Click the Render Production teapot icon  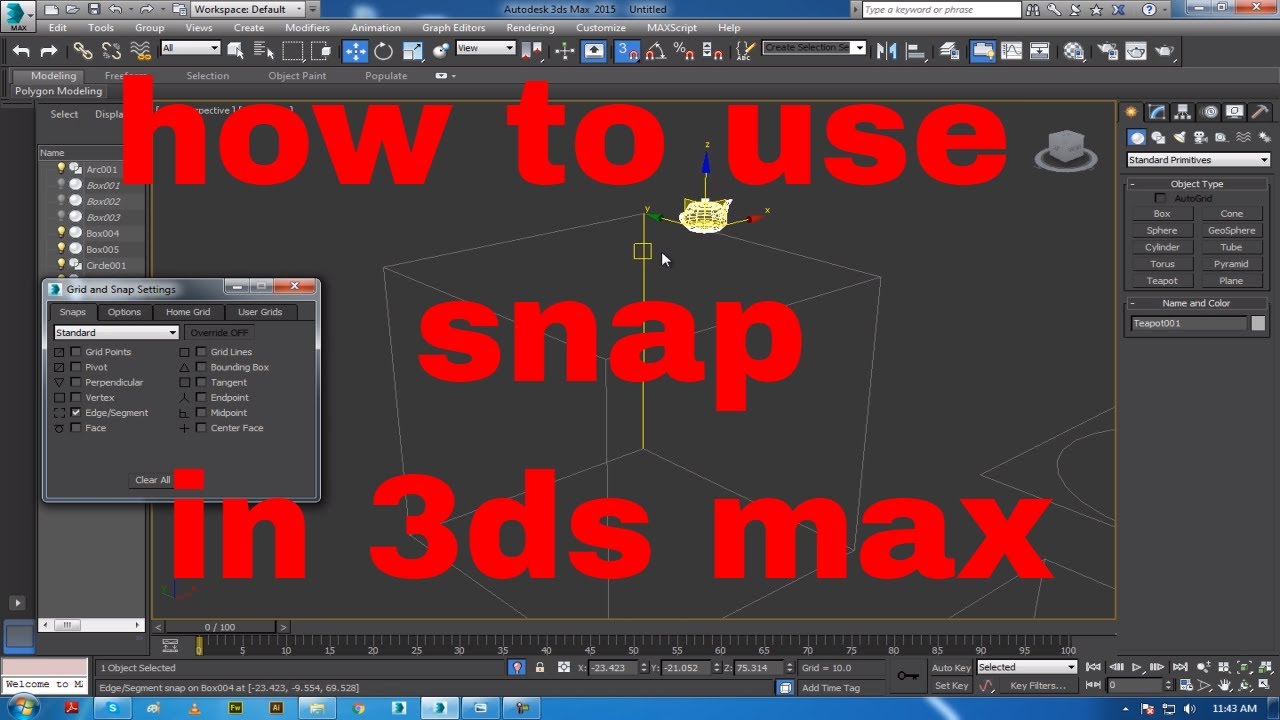pyautogui.click(x=1164, y=51)
